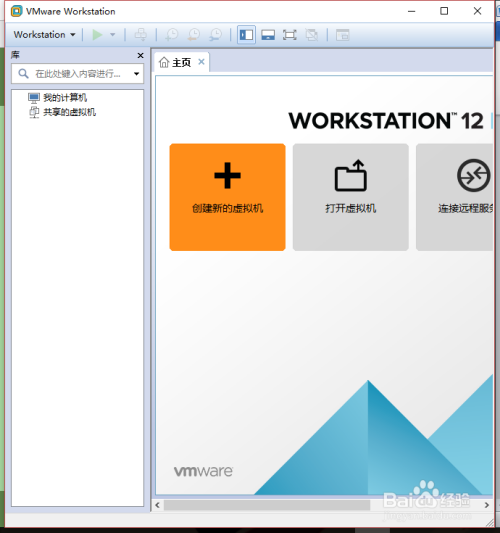
Task: Open the Workstation dropdown menu
Action: 44,35
